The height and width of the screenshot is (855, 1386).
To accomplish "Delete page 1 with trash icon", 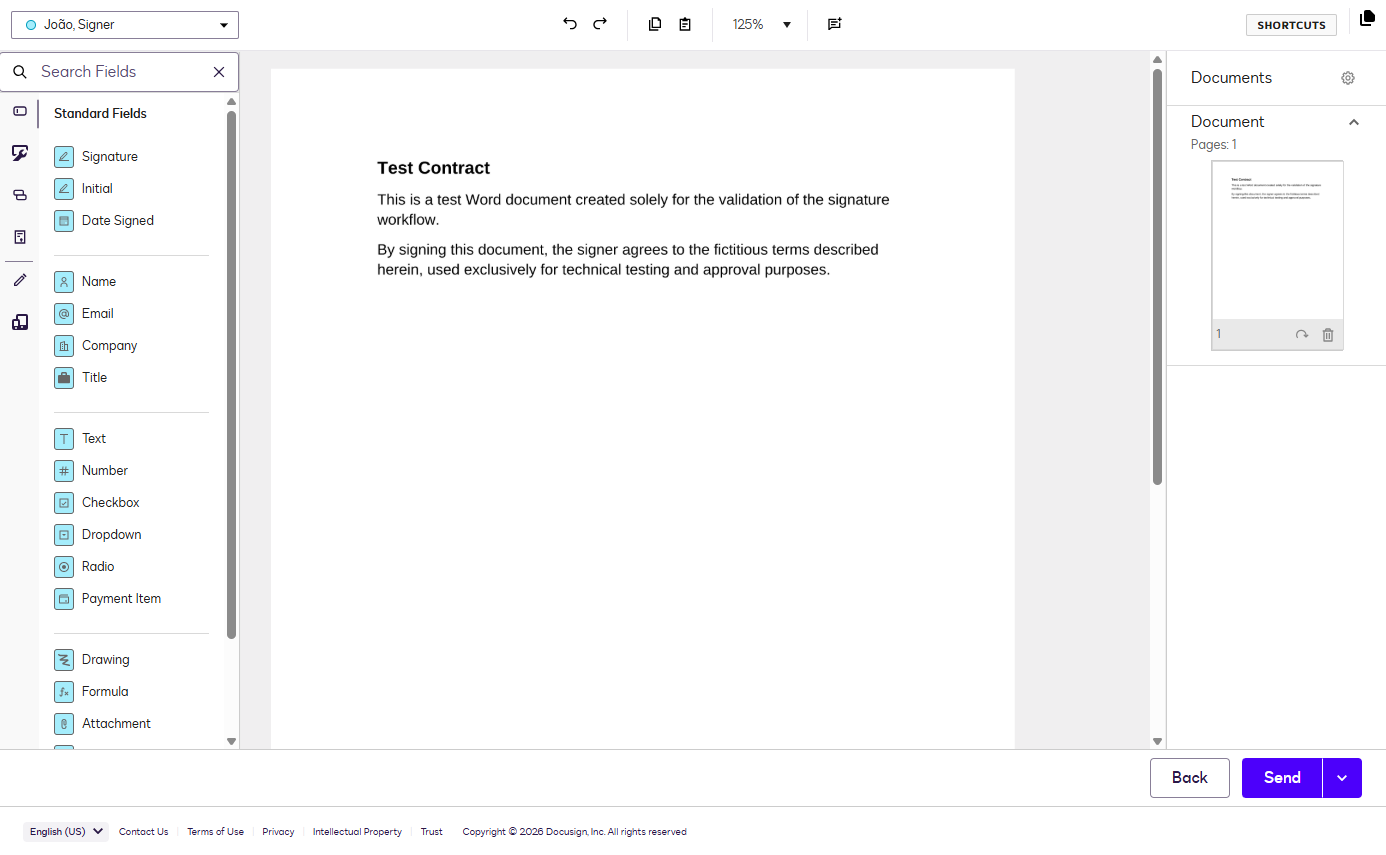I will click(x=1328, y=335).
